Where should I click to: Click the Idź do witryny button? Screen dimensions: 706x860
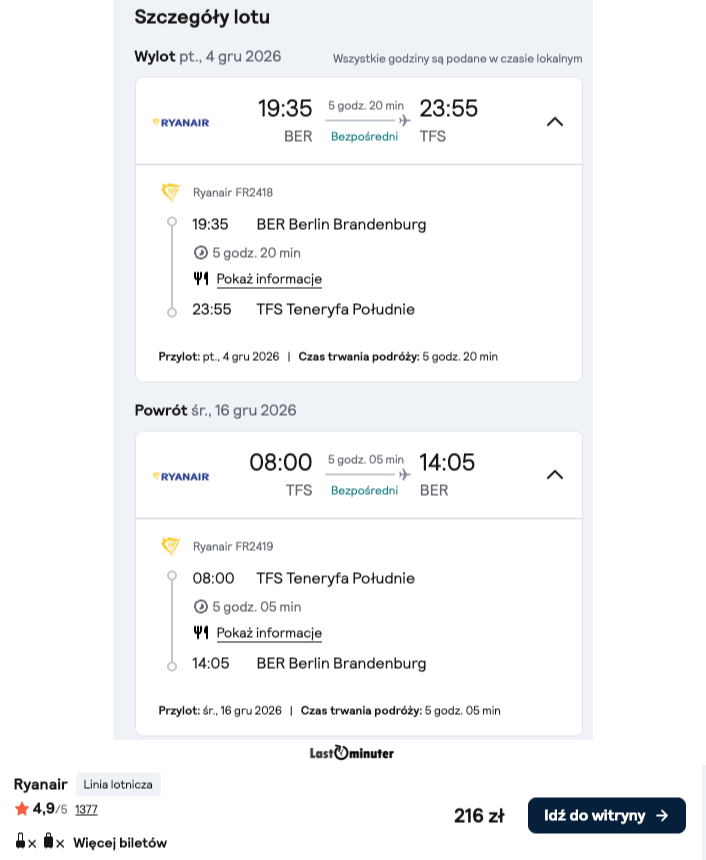pos(607,816)
